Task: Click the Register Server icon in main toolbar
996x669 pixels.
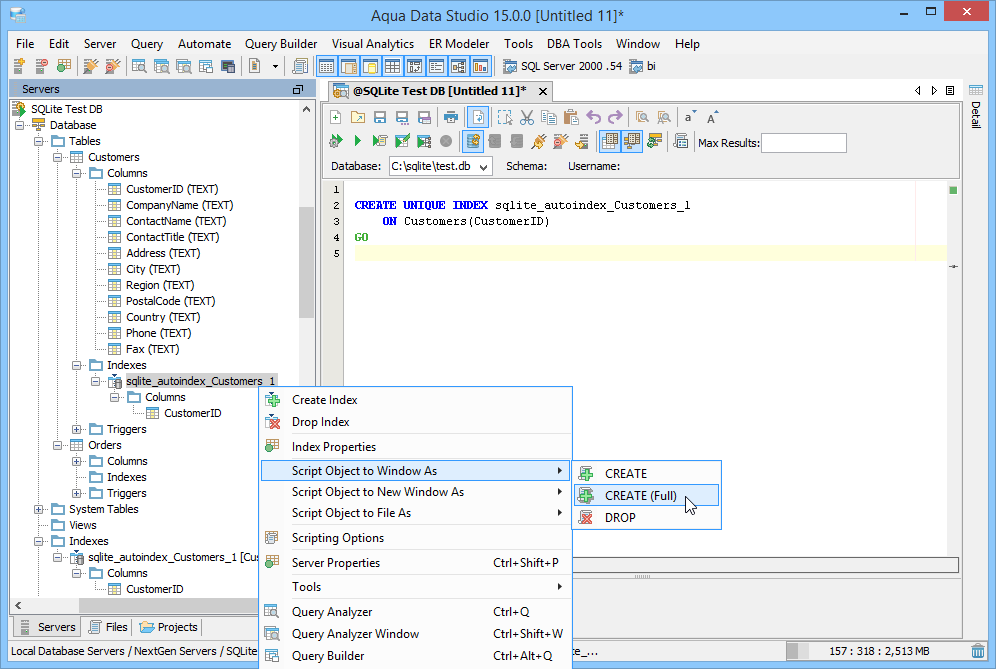Action: pos(19,66)
